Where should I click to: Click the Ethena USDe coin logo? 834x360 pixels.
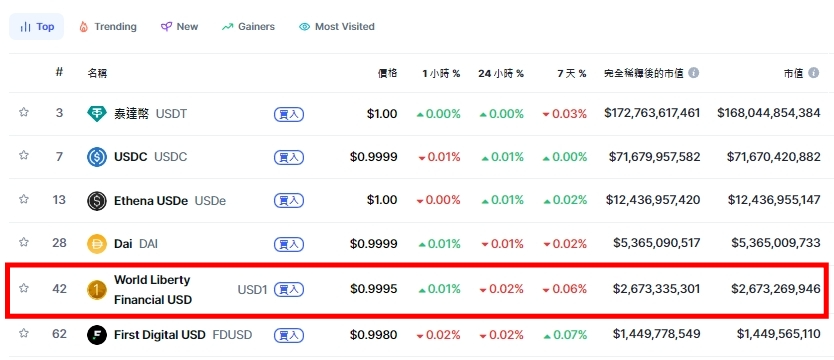pyautogui.click(x=97, y=200)
